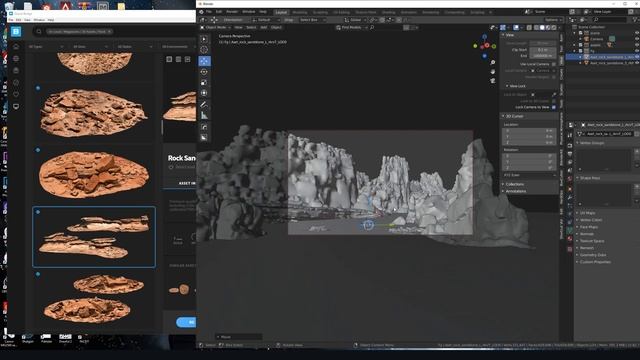
Task: Click the Bridge home sidebar icon
Action: pyautogui.click(x=16, y=47)
